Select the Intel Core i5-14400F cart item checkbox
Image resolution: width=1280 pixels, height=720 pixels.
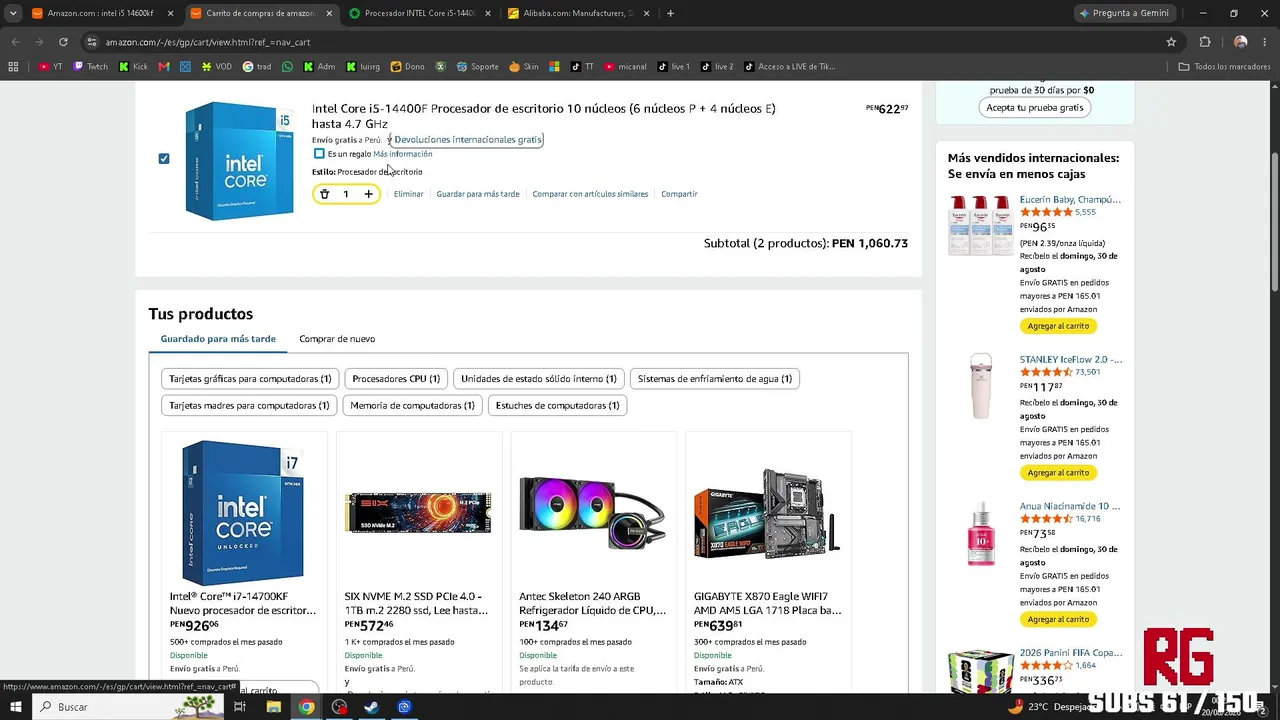click(164, 158)
